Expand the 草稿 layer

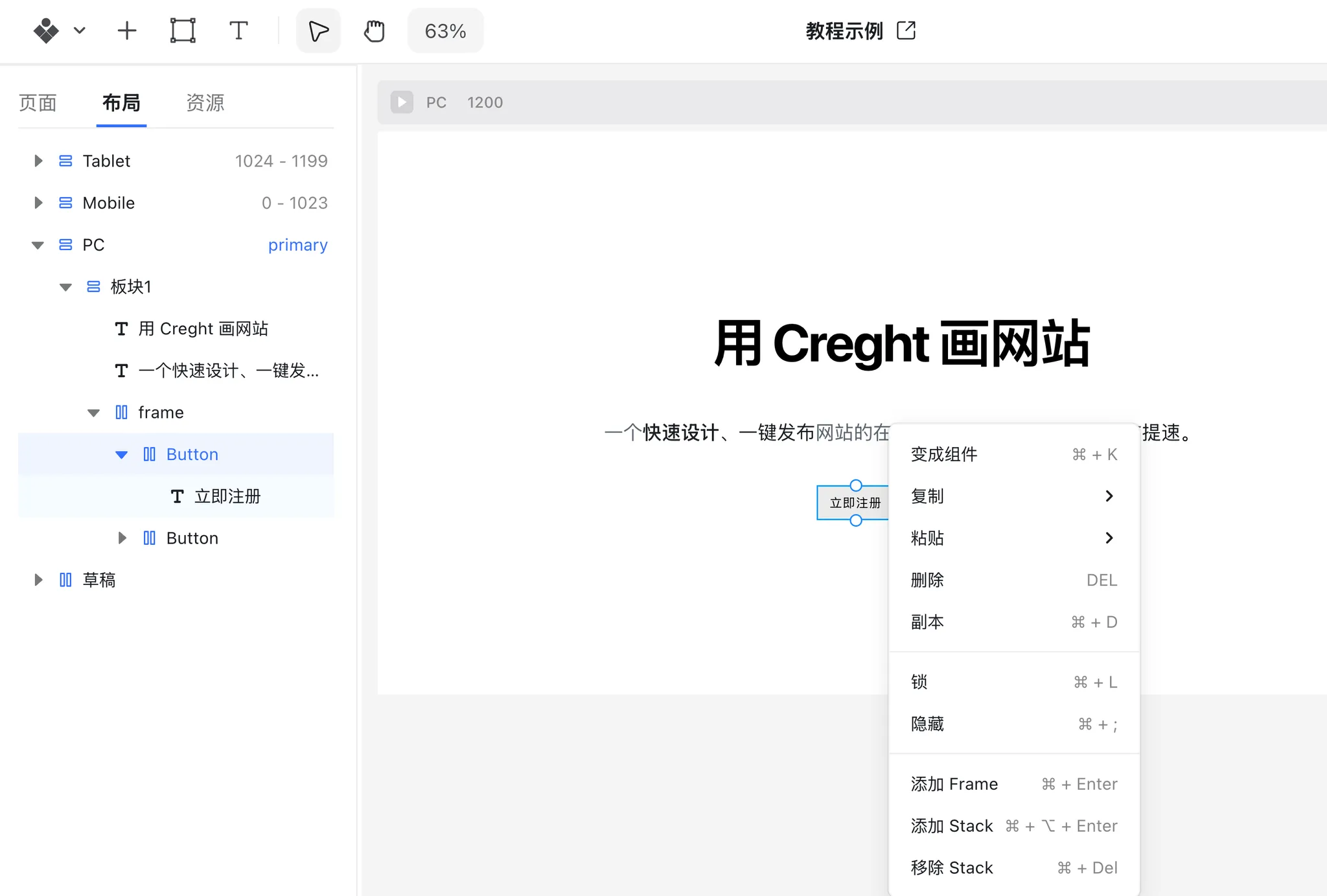click(x=38, y=580)
